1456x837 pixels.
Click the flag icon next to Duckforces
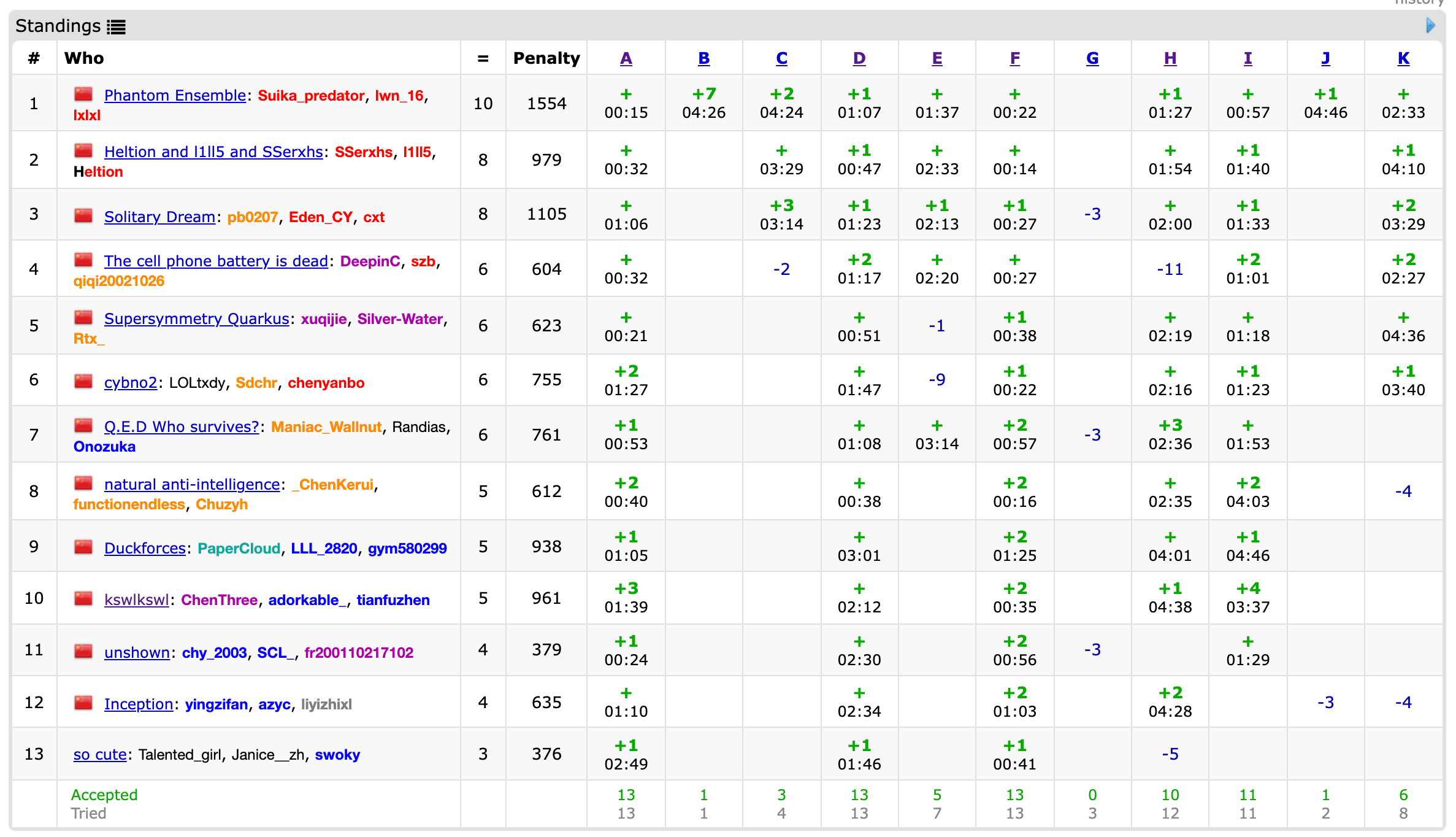coord(83,547)
